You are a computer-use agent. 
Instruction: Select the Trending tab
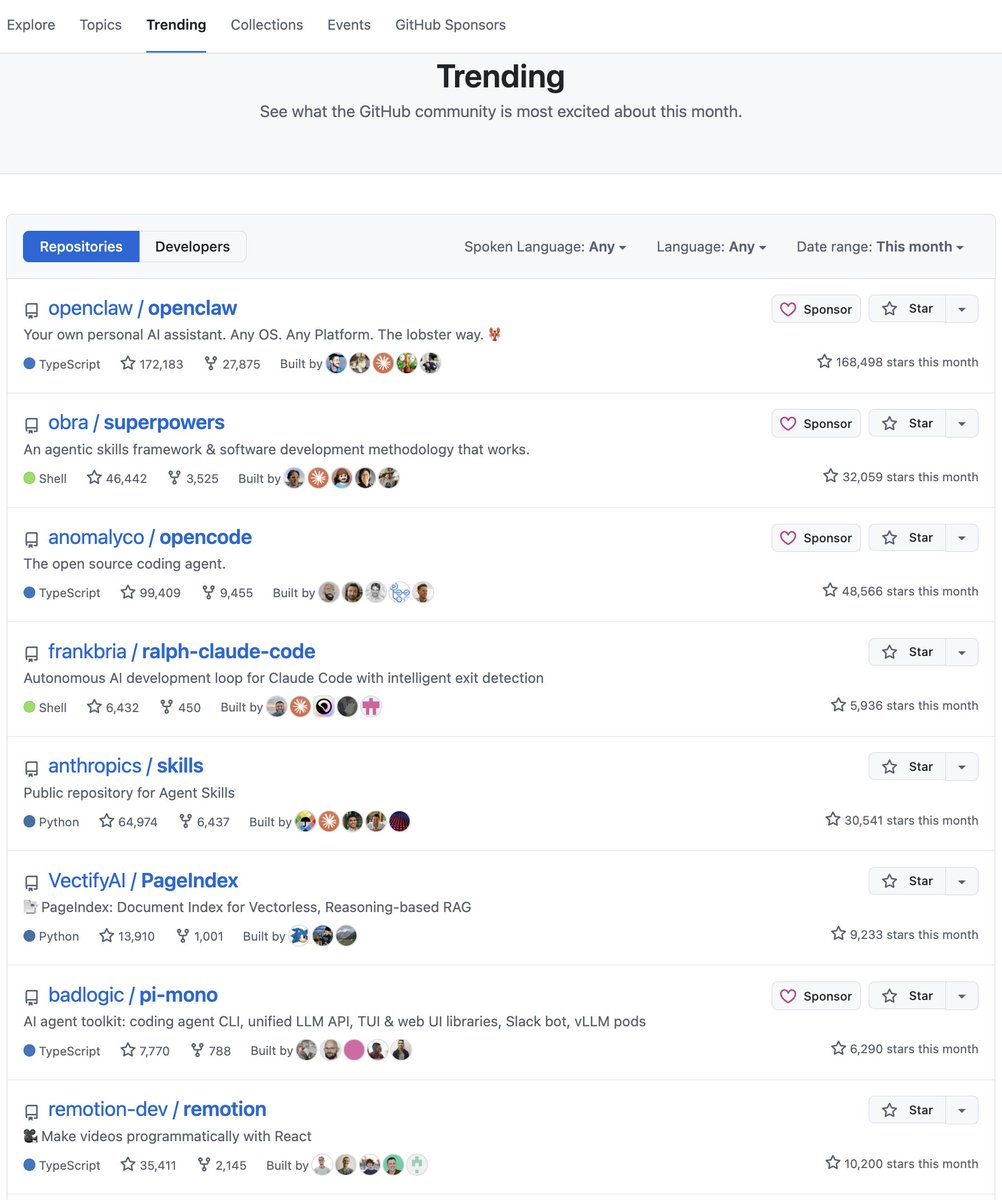pos(176,25)
